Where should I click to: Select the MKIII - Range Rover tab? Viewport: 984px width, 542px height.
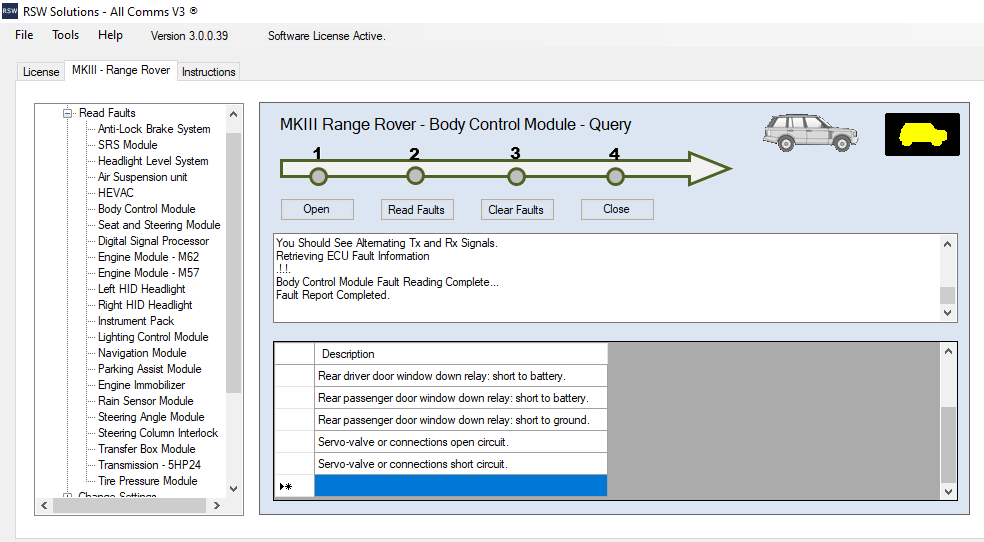120,70
